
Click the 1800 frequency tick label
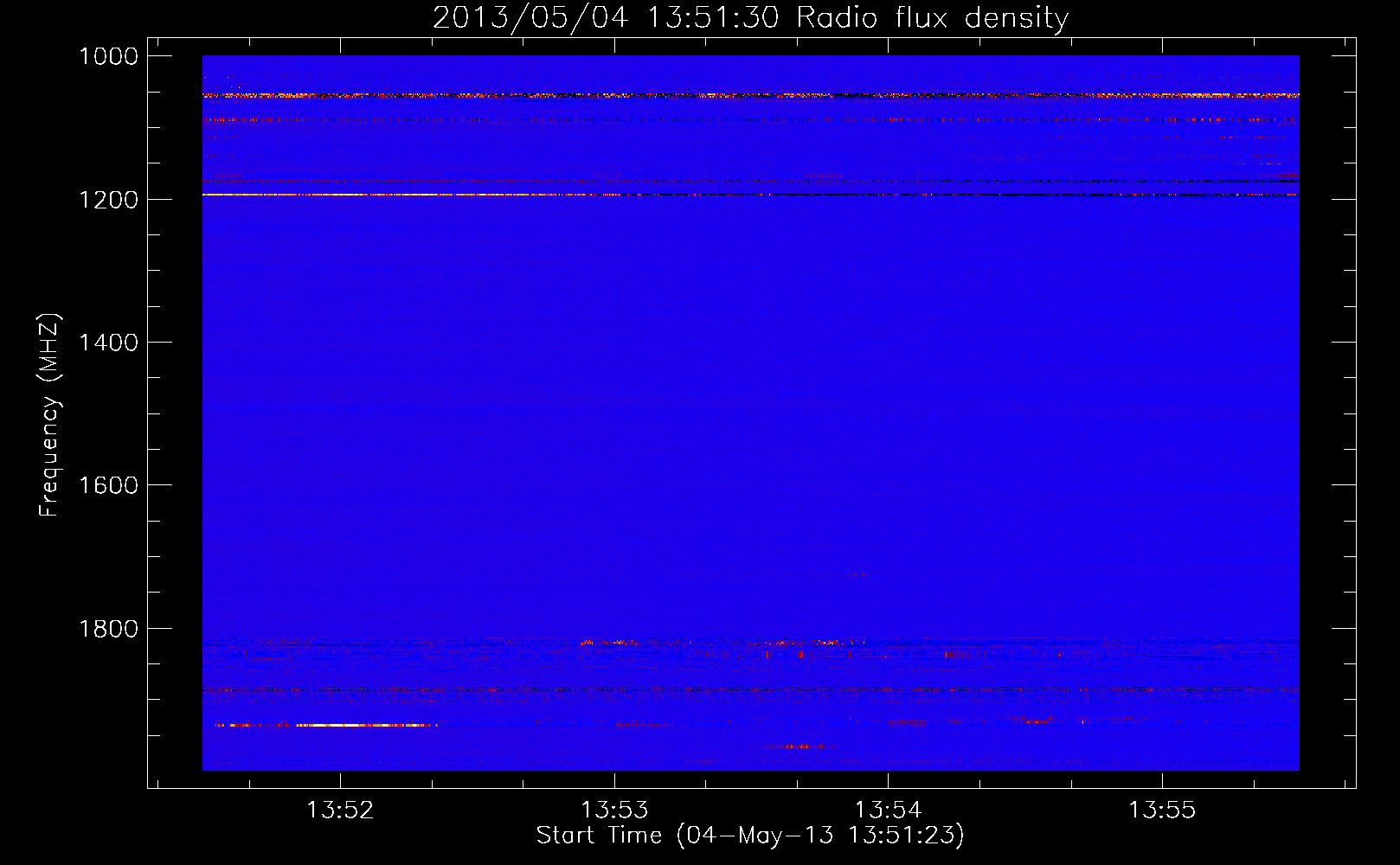click(x=108, y=629)
